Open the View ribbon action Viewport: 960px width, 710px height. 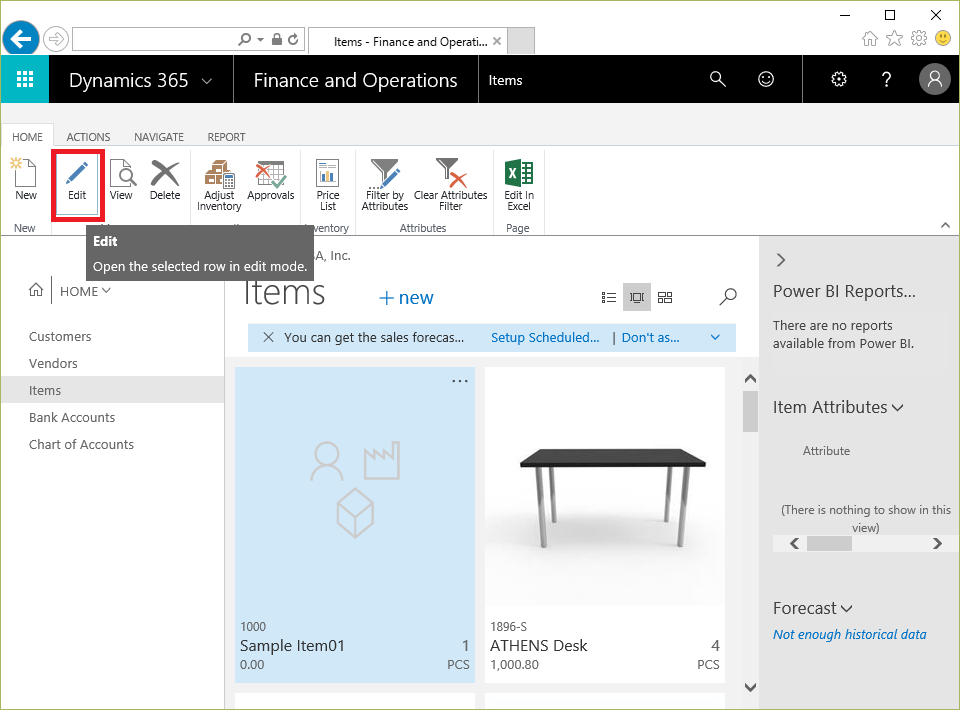(x=121, y=179)
